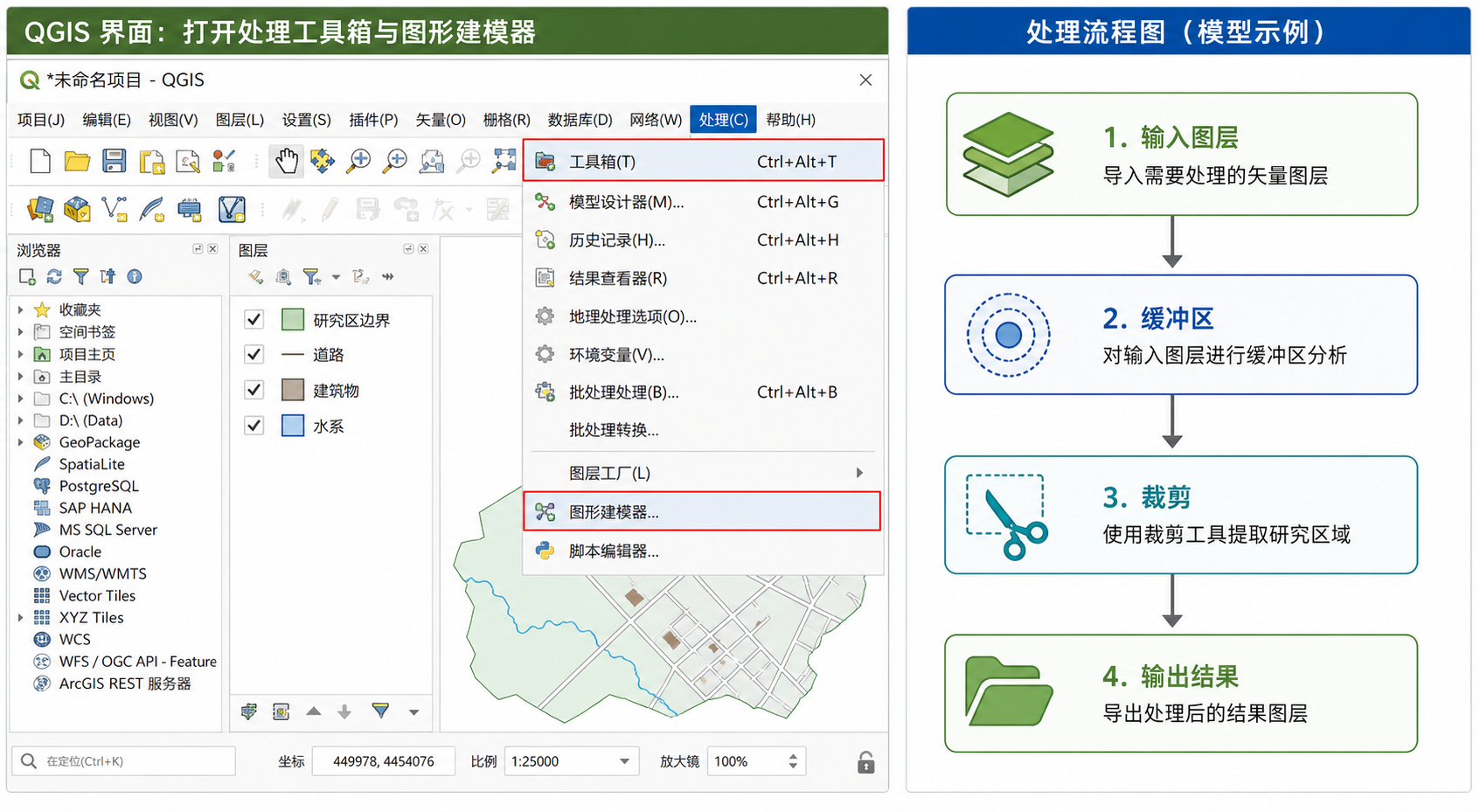This screenshot has height=812, width=1480.
Task: Click Filter Legend funnel icon in Layers panel
Action: (311, 277)
